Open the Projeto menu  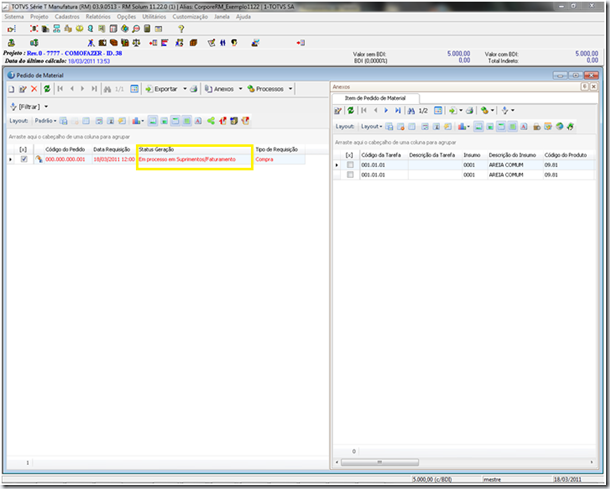pyautogui.click(x=39, y=17)
